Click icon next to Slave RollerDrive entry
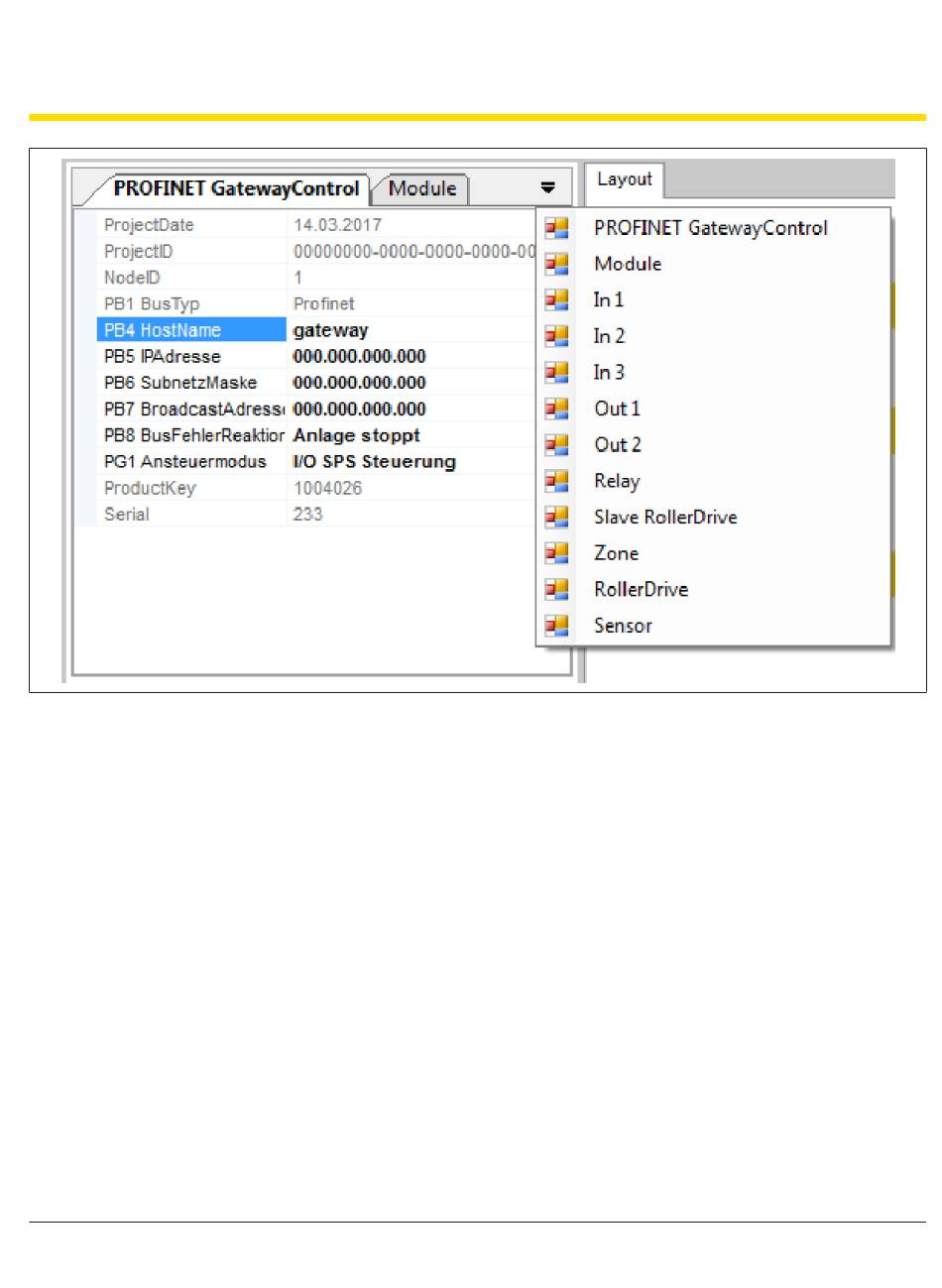 557,517
